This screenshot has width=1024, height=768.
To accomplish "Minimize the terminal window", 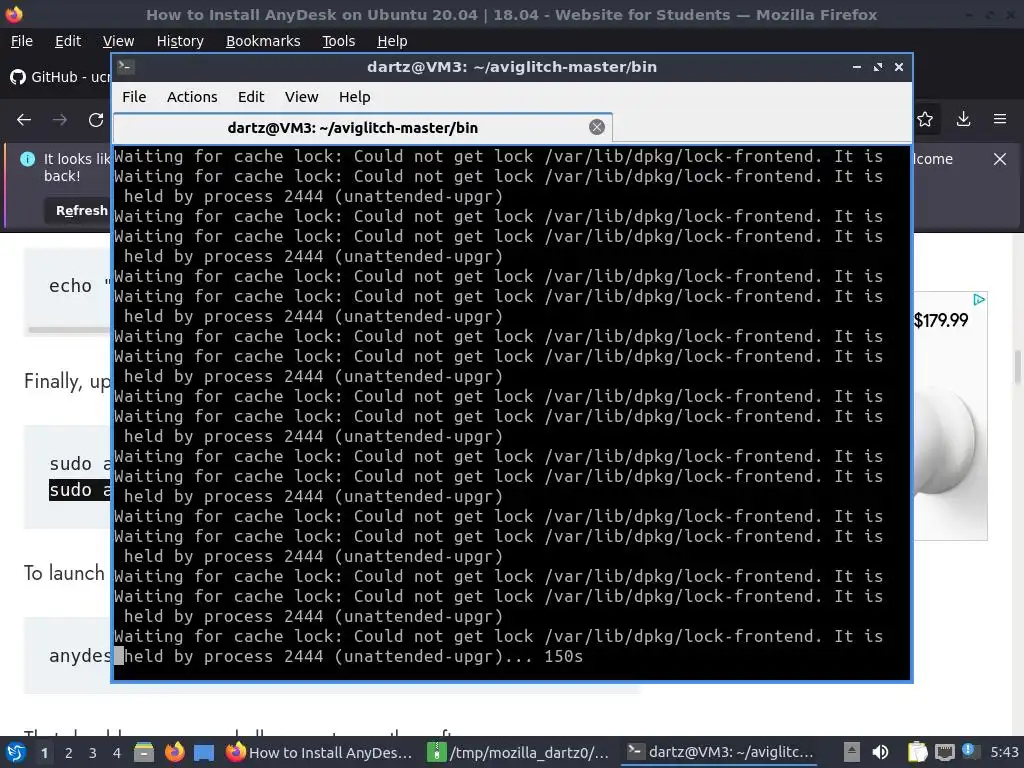I will [x=857, y=67].
